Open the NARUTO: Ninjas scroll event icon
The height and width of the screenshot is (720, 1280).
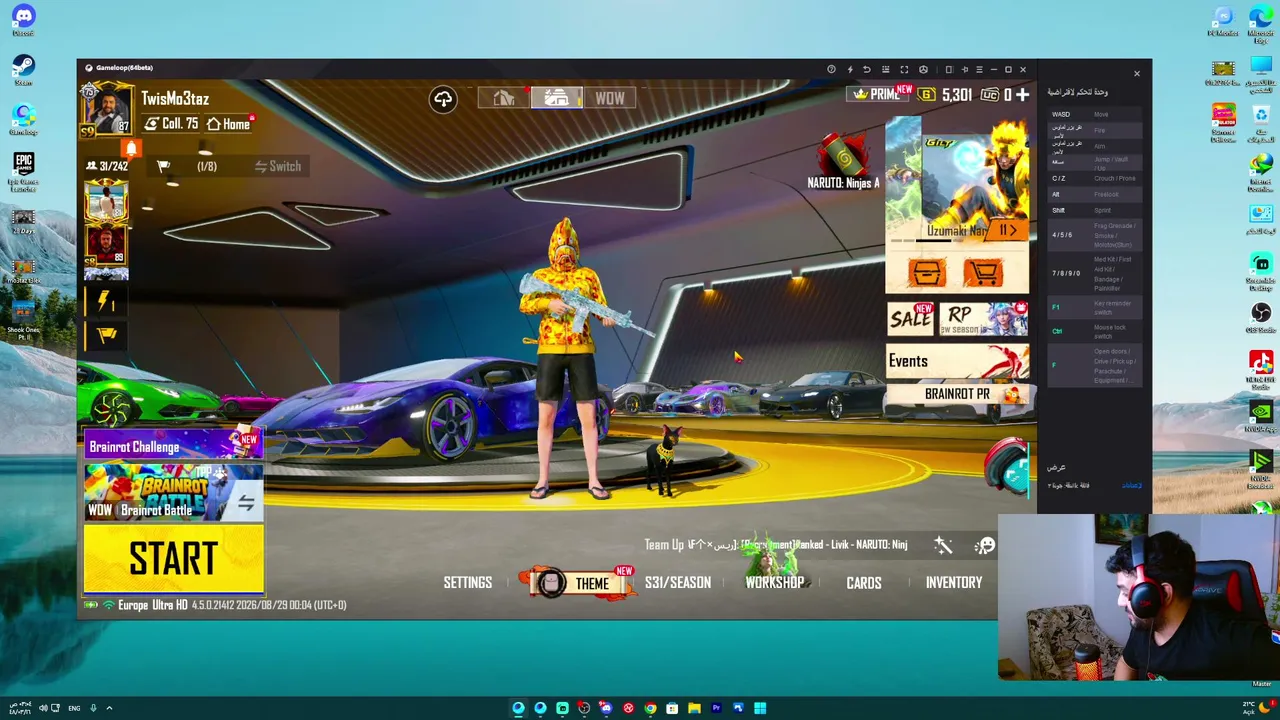[846, 158]
